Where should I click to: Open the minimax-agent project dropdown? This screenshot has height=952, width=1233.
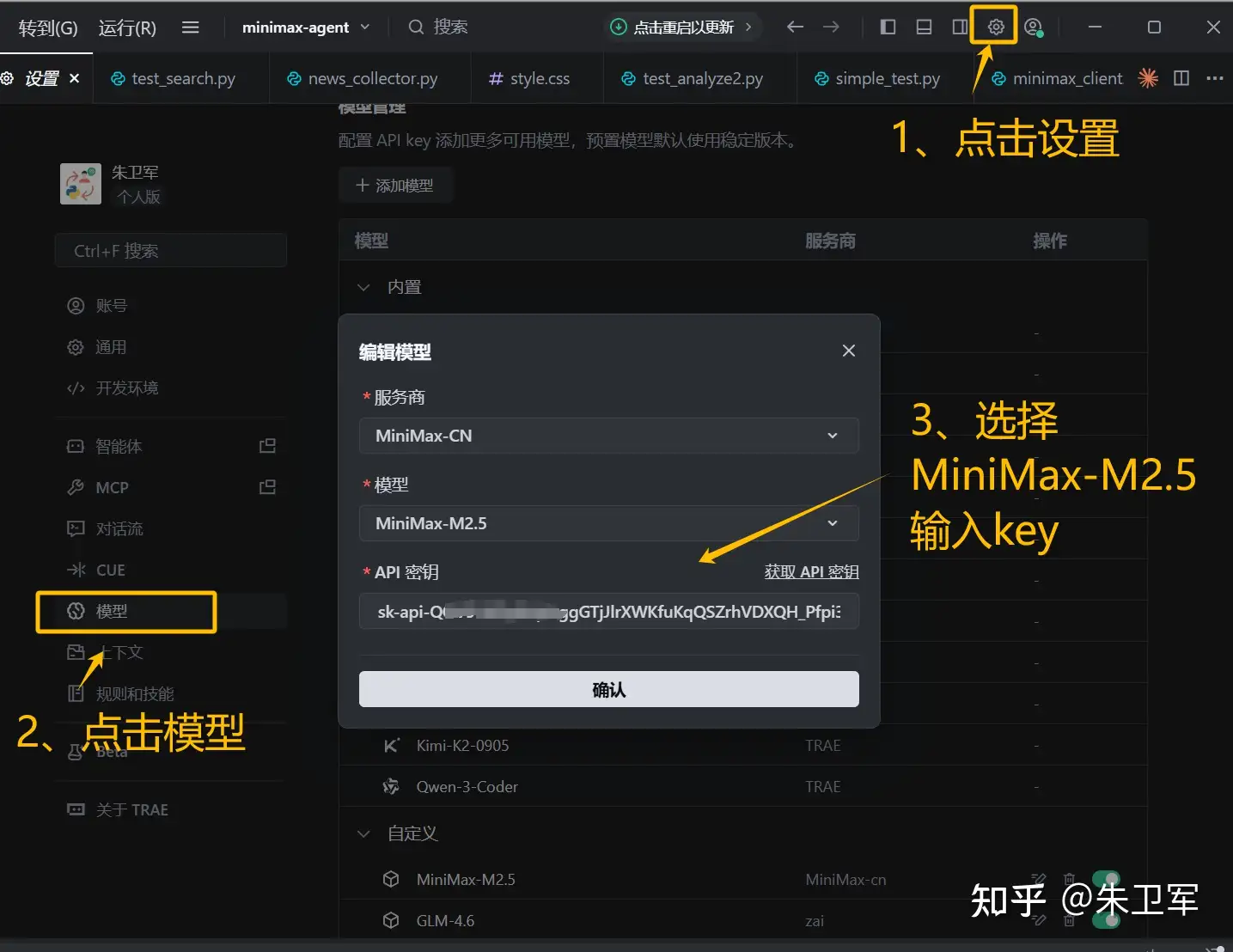coord(306,27)
